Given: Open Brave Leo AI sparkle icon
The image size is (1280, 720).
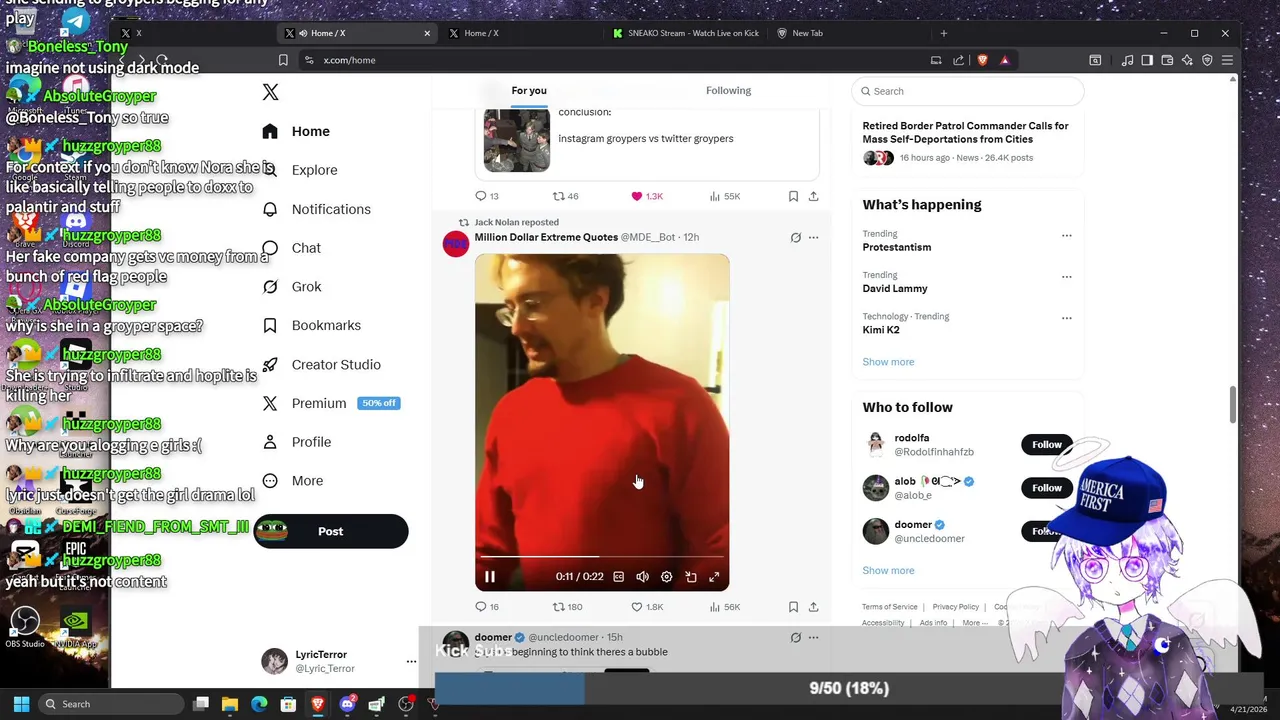Looking at the screenshot, I should pyautogui.click(x=1187, y=60).
